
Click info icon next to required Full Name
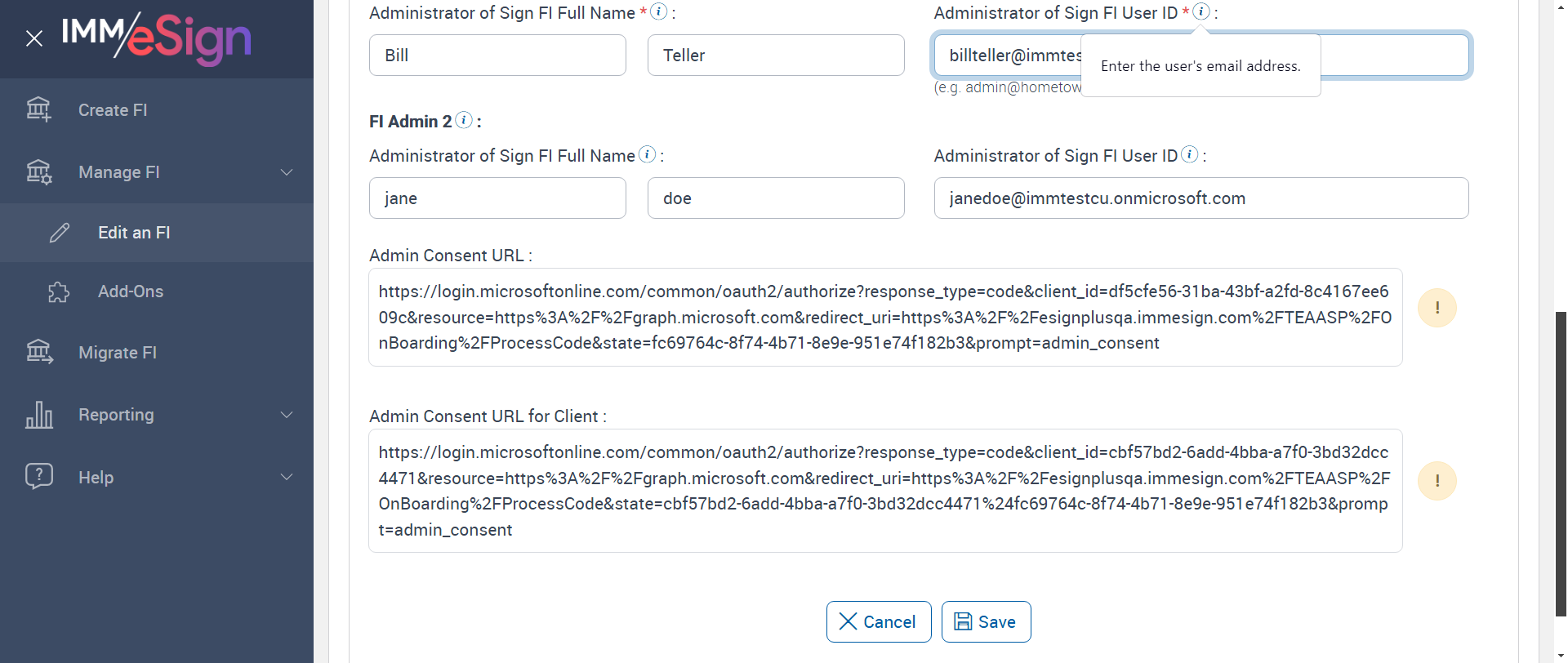tap(658, 11)
